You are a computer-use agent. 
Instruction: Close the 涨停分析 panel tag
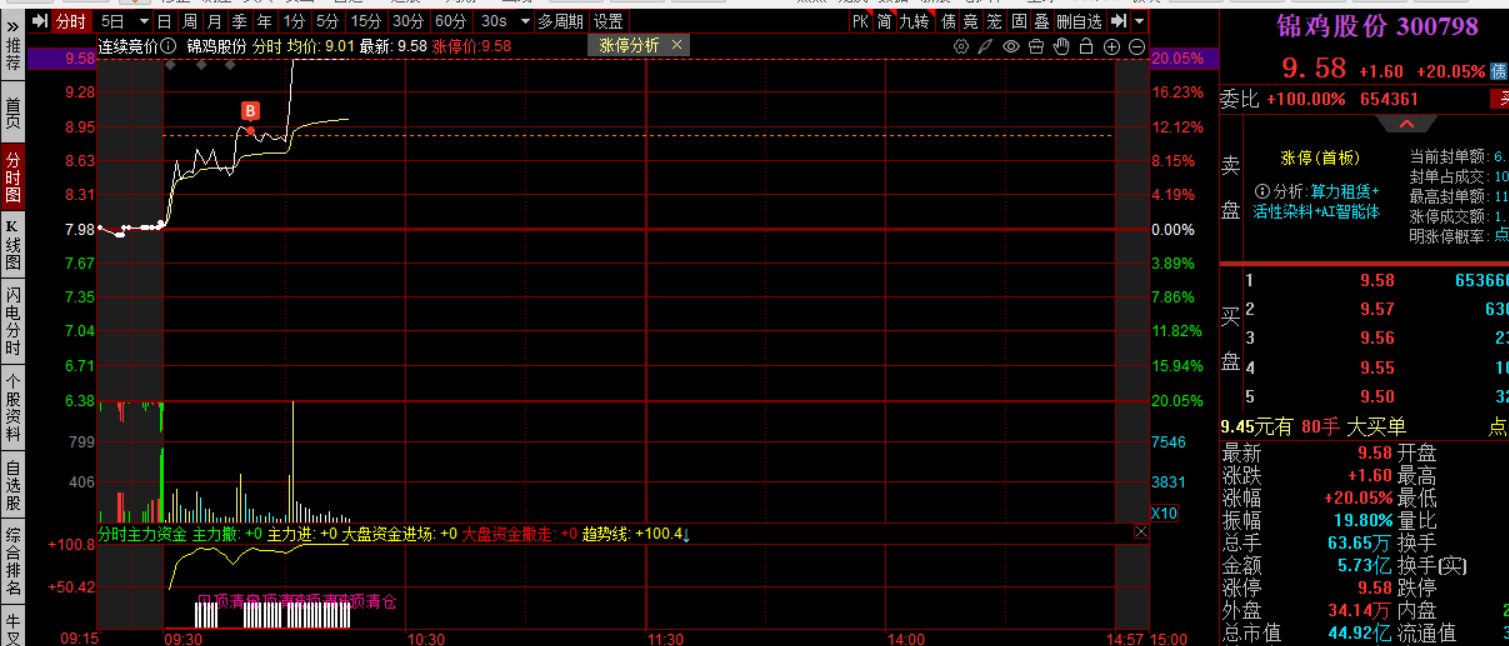[x=677, y=44]
